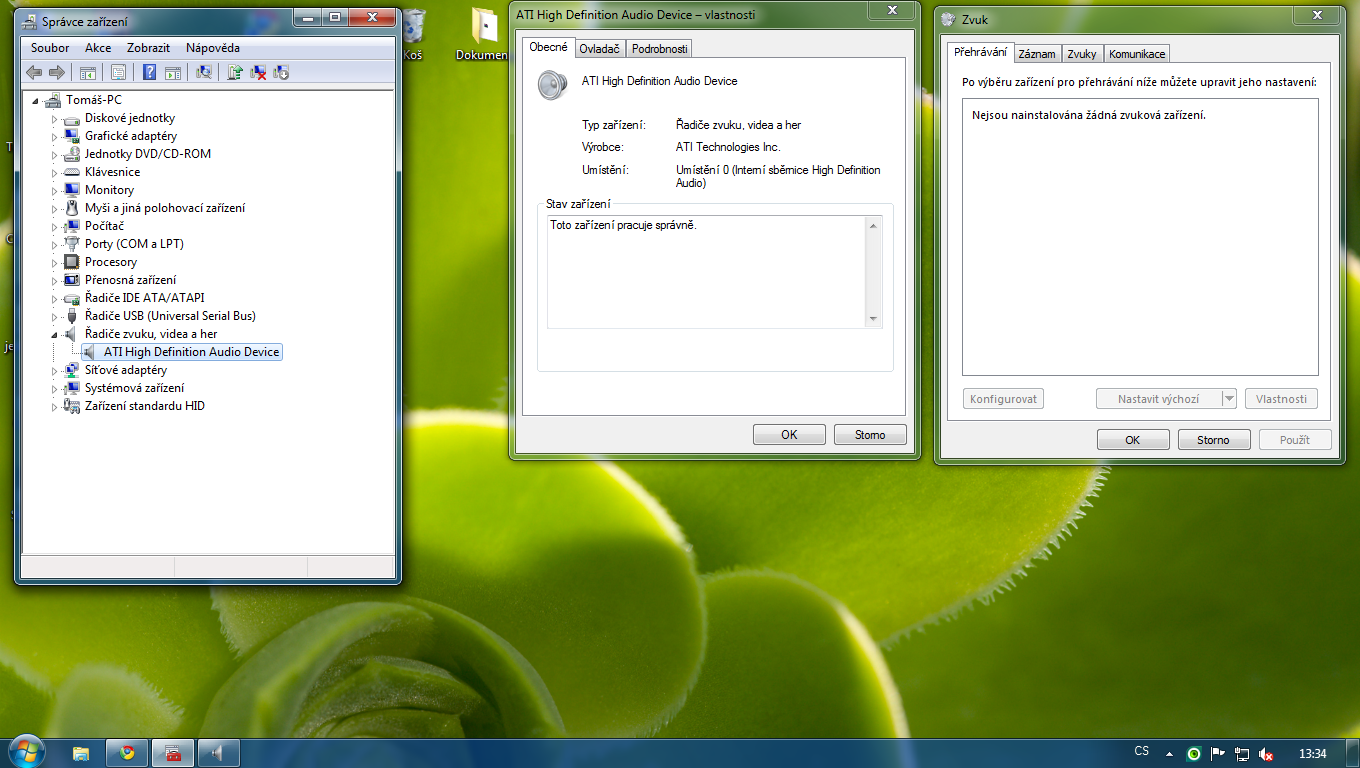The image size is (1360, 768).
Task: Expand the Síťové adaptéry category
Action: click(x=55, y=370)
